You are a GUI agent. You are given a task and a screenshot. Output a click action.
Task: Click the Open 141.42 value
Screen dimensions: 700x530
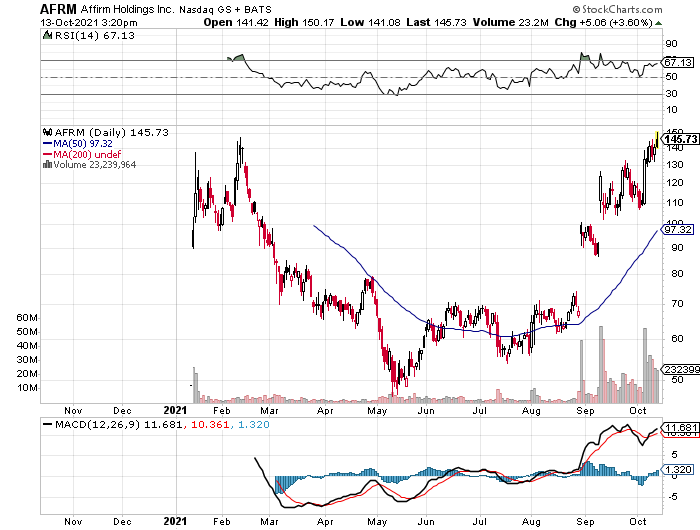pyautogui.click(x=236, y=22)
